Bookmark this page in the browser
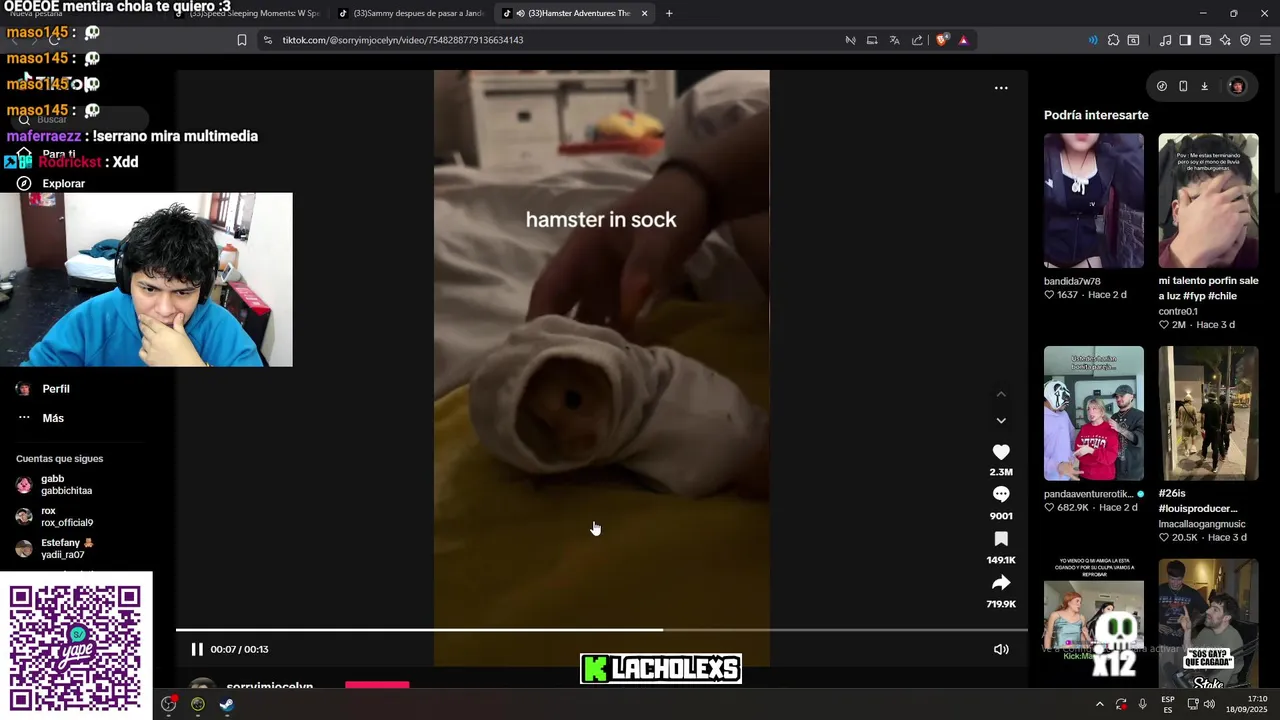This screenshot has height=720, width=1280. pyautogui.click(x=242, y=40)
